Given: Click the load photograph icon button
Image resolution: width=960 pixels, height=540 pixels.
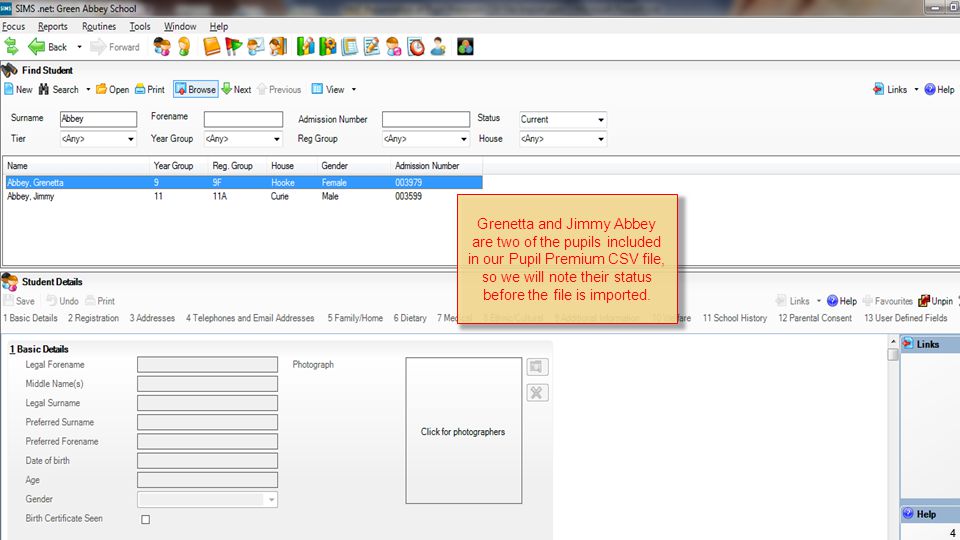Looking at the screenshot, I should tap(537, 367).
